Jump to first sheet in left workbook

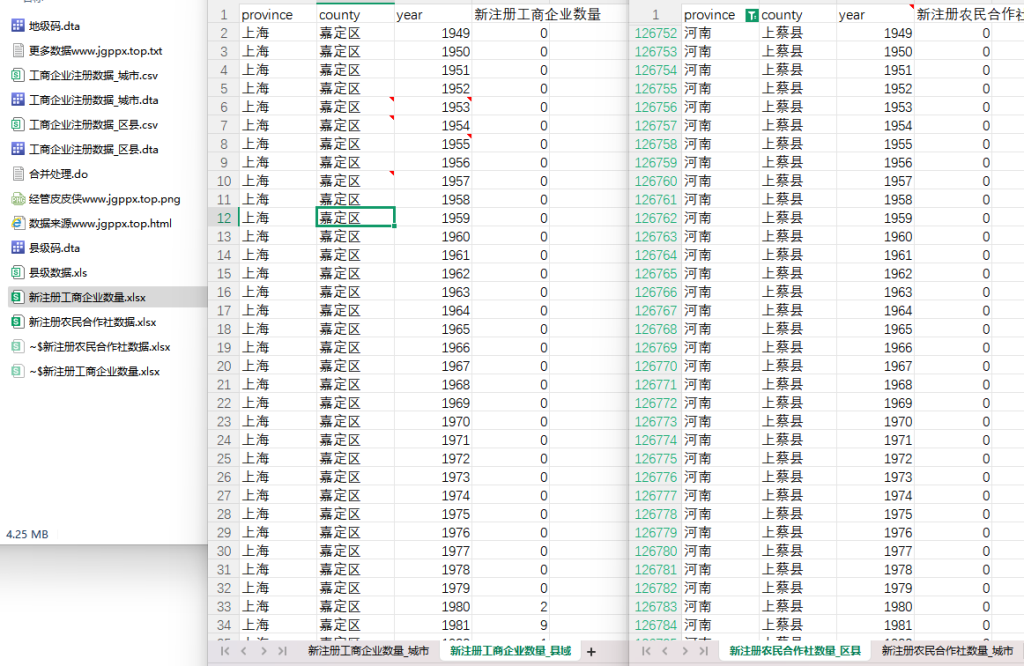[x=225, y=651]
